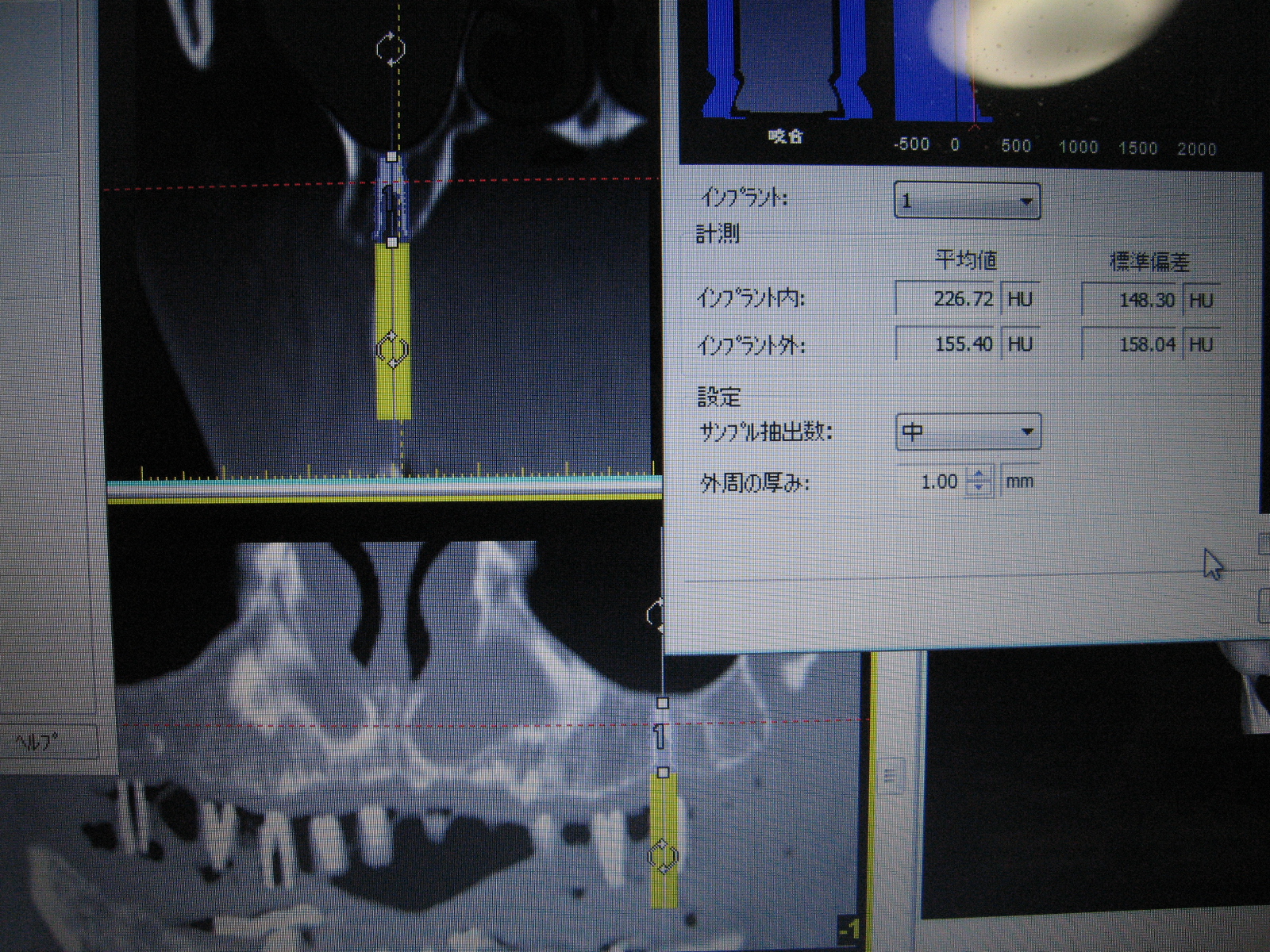Click the 標準偏差 column header
The height and width of the screenshot is (952, 1270).
click(x=1149, y=261)
